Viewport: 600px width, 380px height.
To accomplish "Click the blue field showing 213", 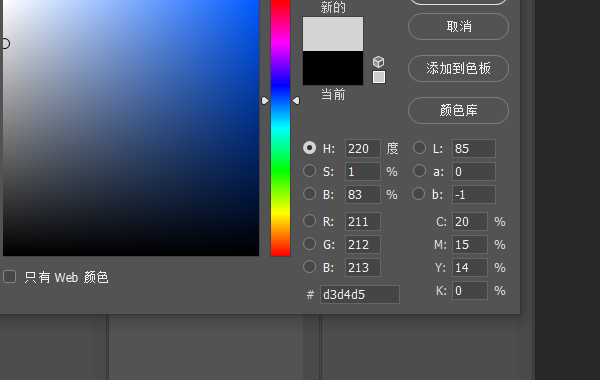I will pos(363,267).
